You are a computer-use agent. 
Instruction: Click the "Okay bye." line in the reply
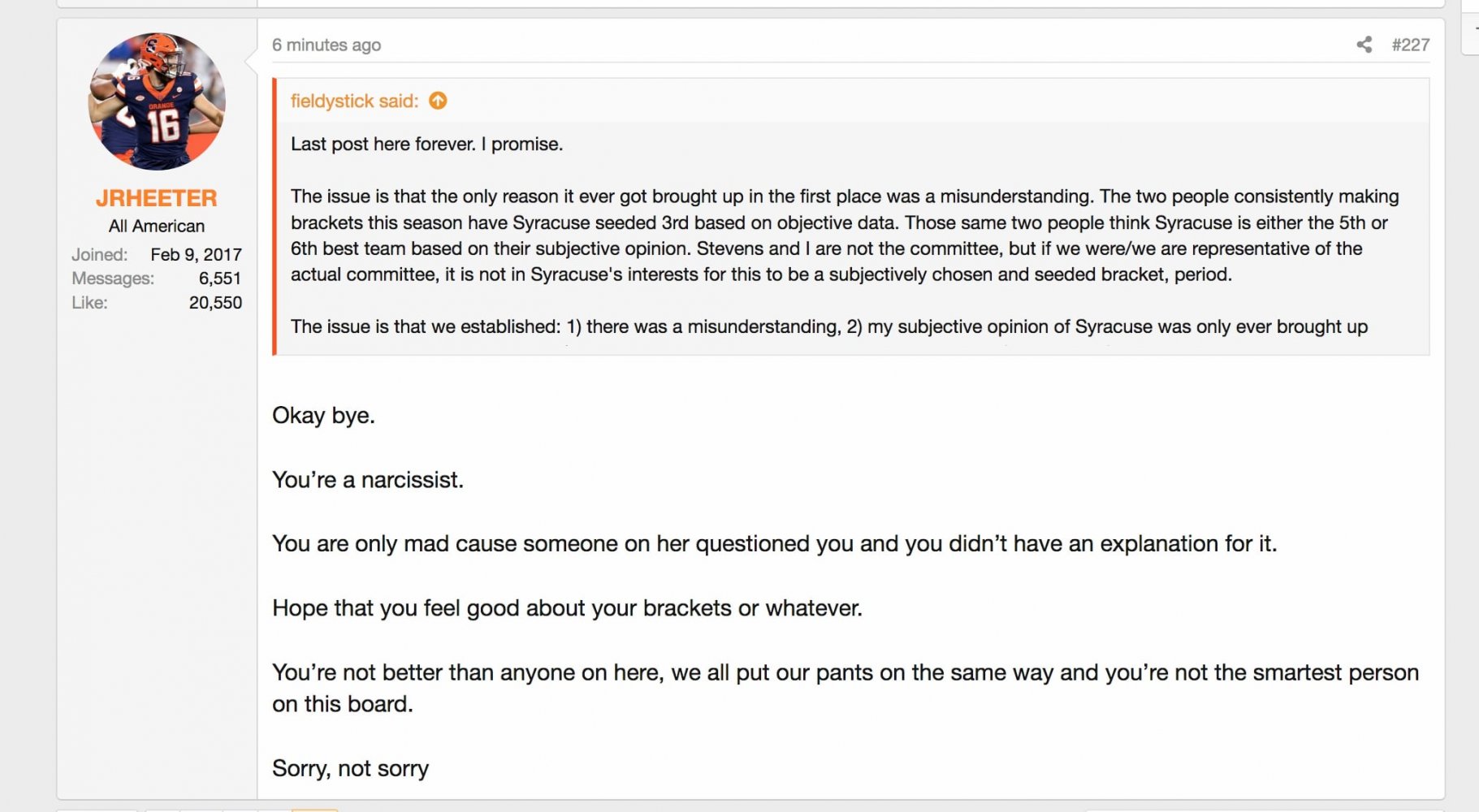click(x=323, y=415)
